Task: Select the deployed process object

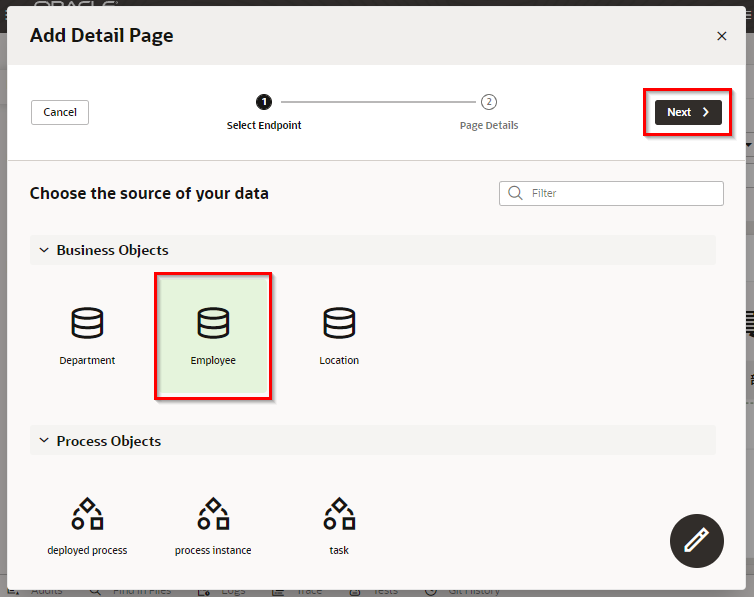Action: pos(87,514)
